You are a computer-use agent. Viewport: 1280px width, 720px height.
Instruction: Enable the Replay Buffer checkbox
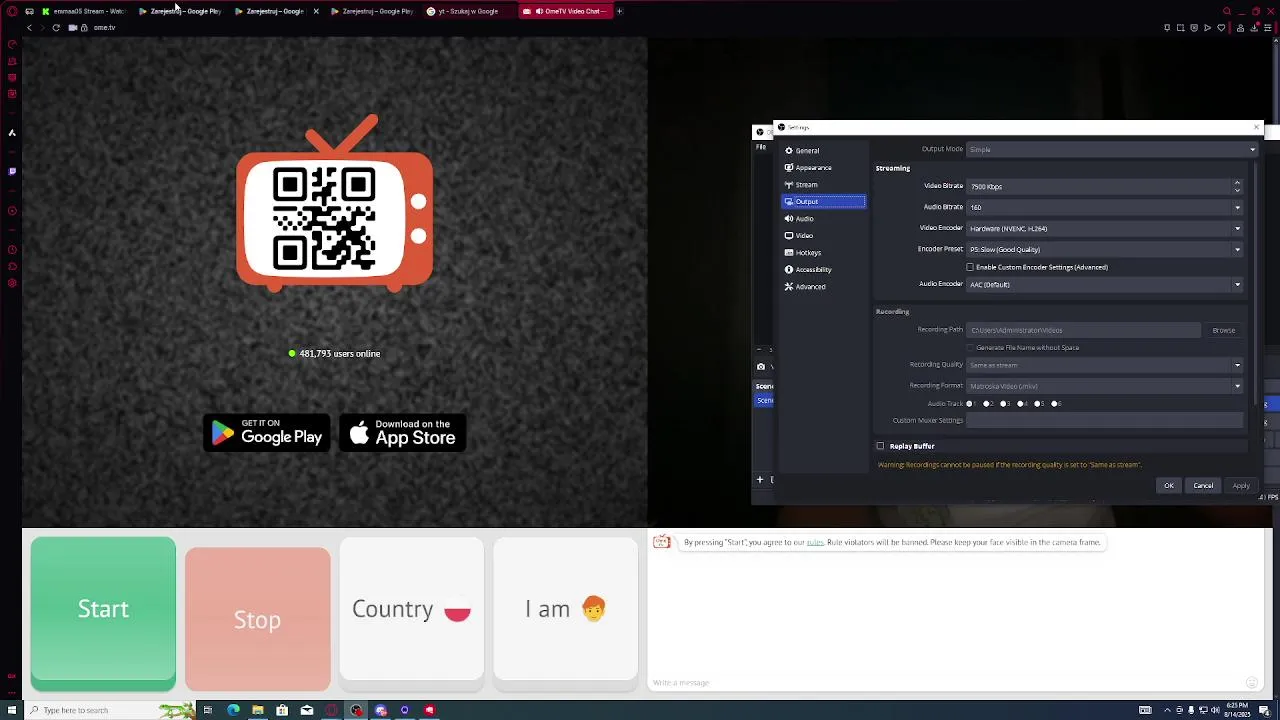pyautogui.click(x=881, y=447)
